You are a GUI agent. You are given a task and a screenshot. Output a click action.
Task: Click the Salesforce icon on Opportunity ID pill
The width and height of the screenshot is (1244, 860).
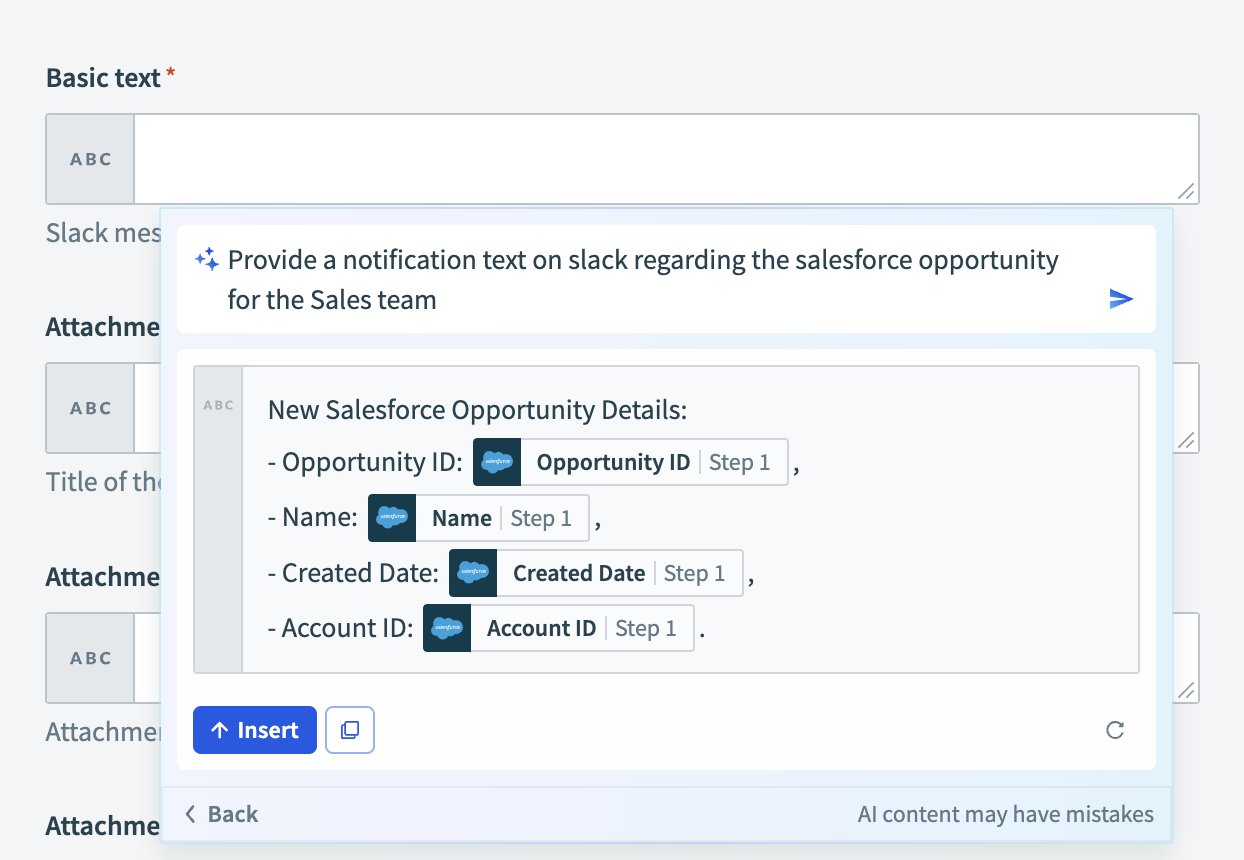click(x=497, y=462)
